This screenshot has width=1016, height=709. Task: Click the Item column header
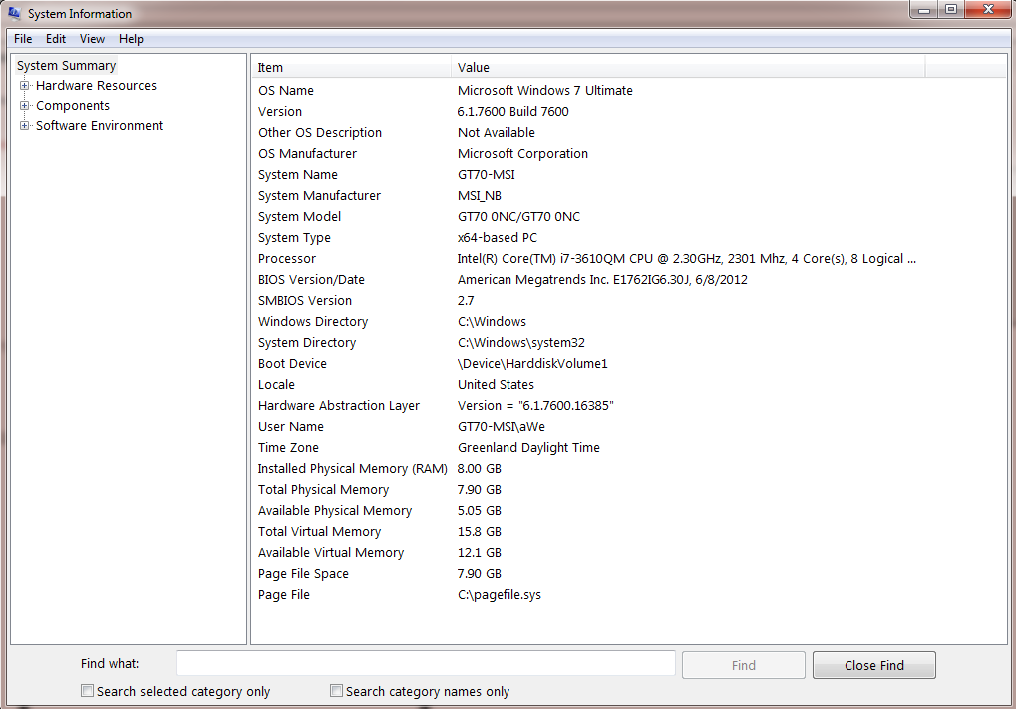pos(351,67)
